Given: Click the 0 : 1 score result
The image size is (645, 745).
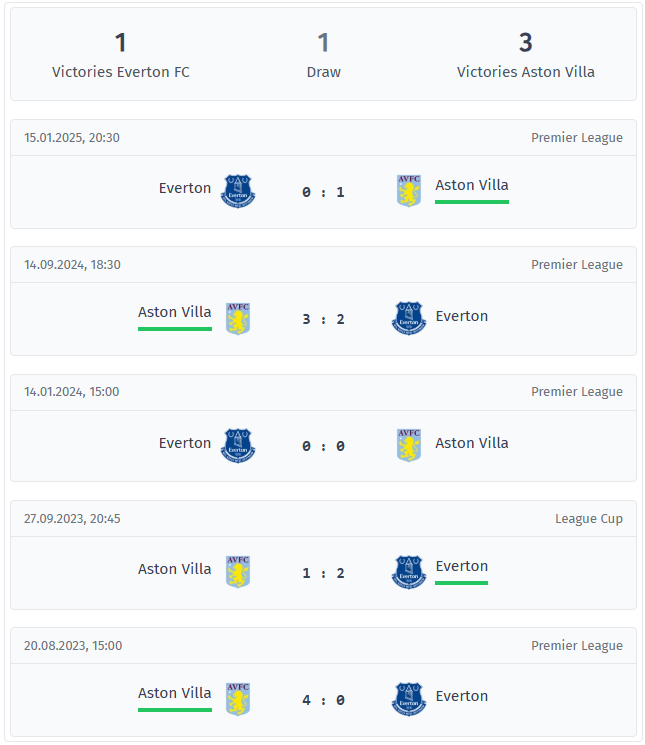Looking at the screenshot, I should tap(323, 192).
